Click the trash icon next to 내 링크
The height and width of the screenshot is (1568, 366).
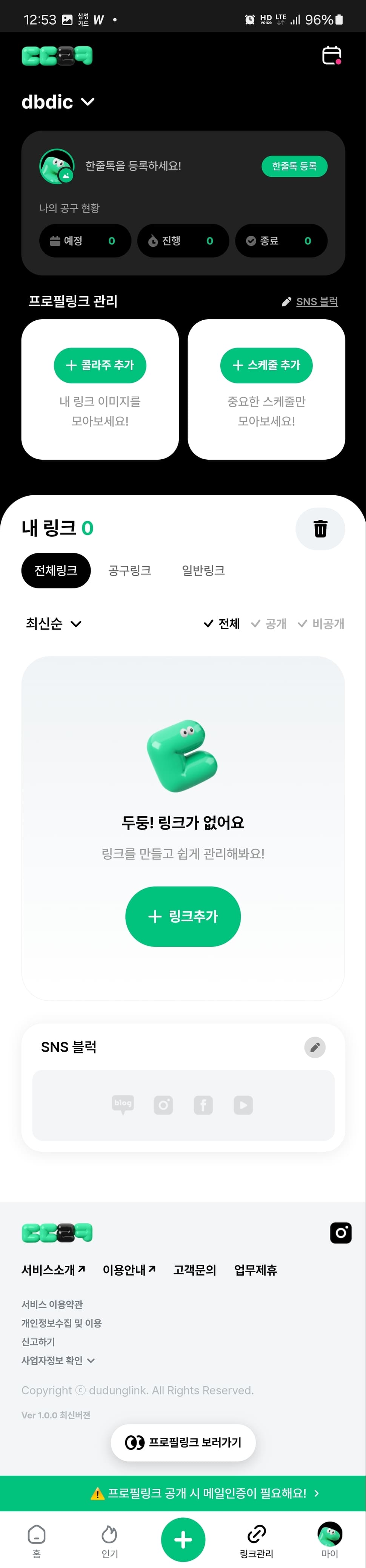coord(320,529)
